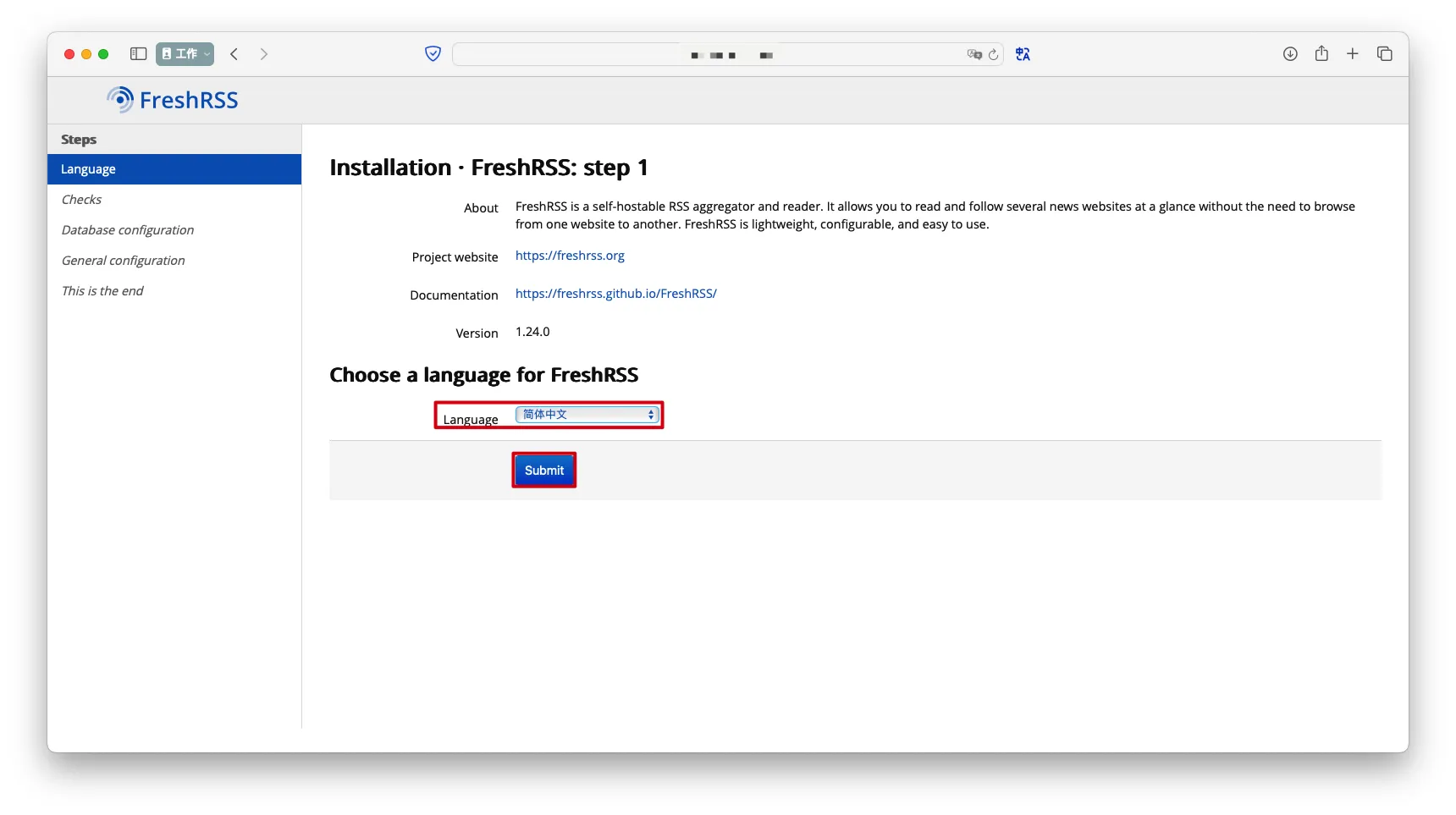
Task: Go forward to the next page
Action: click(x=264, y=54)
